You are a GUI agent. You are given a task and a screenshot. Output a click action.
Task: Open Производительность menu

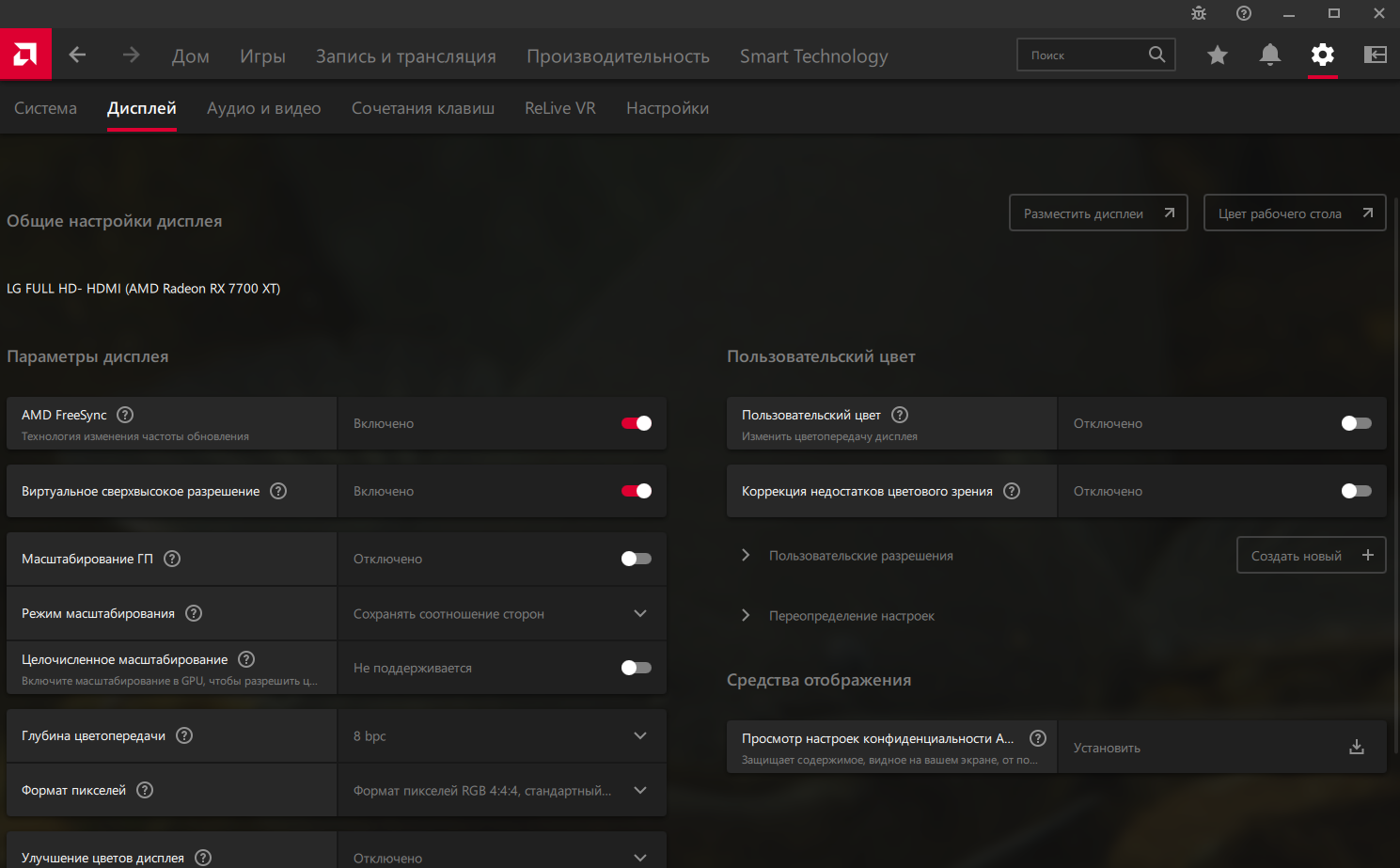coord(618,56)
